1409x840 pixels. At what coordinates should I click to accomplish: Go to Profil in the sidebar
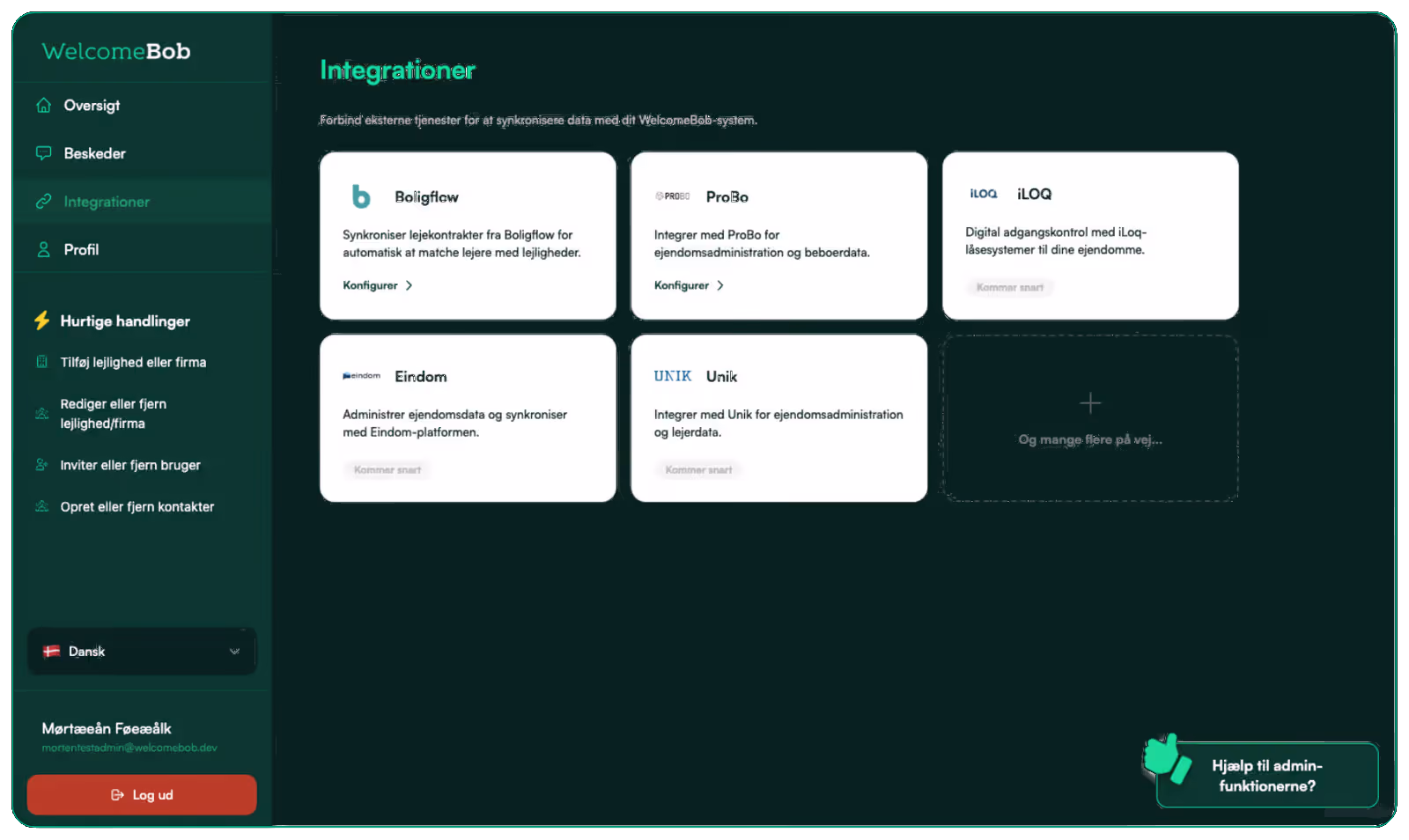point(142,250)
